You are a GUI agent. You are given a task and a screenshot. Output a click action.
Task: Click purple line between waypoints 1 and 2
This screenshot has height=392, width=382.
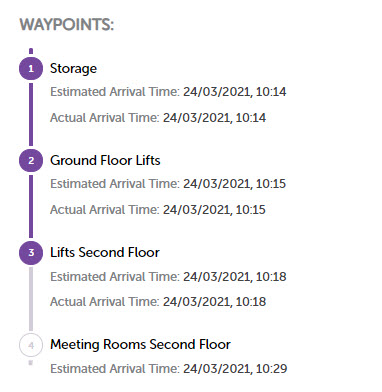coord(31,114)
